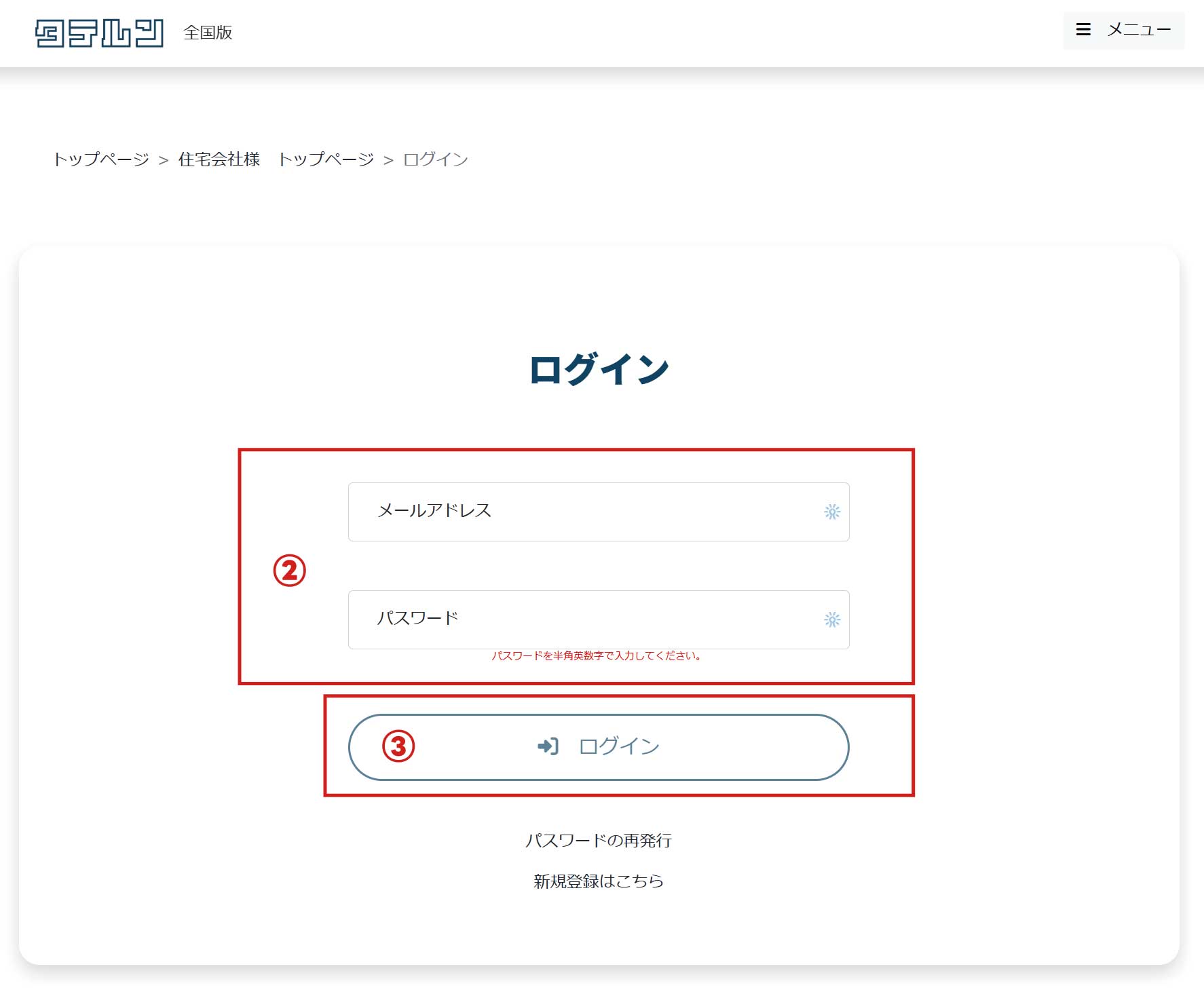Click the arrow icon on the ログイン button
The width and height of the screenshot is (1204, 994).
(x=548, y=746)
